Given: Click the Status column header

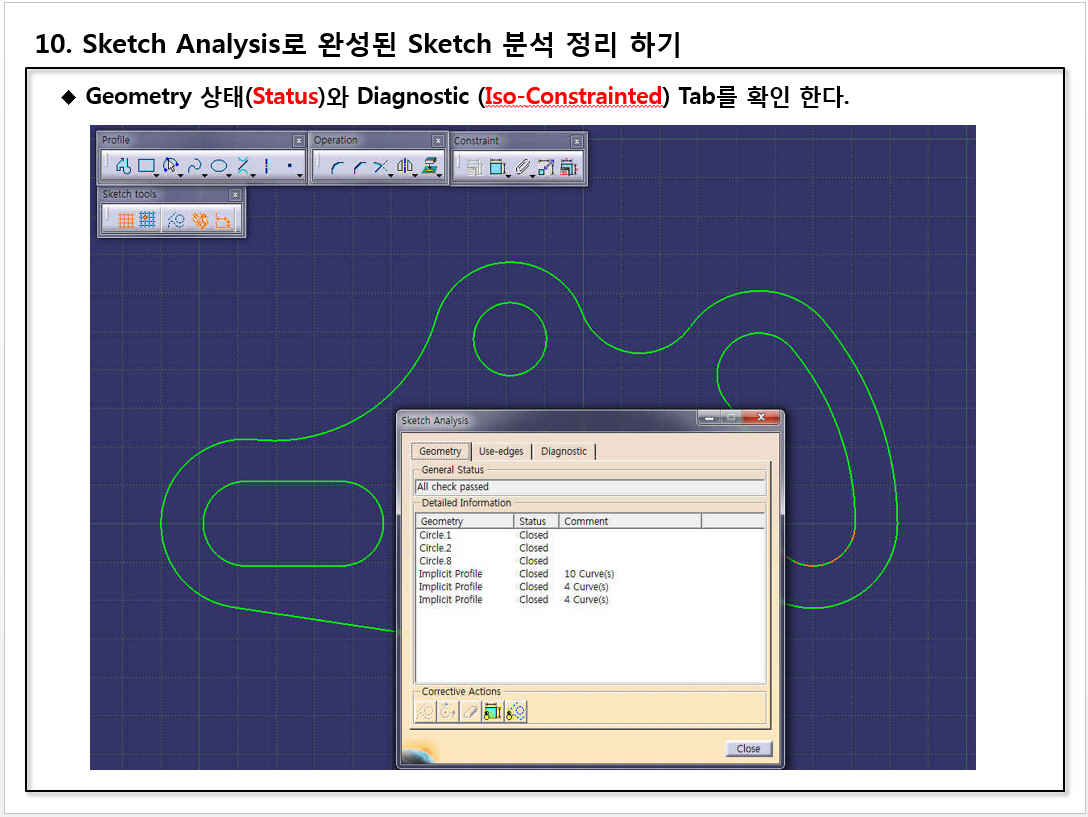Looking at the screenshot, I should [534, 521].
